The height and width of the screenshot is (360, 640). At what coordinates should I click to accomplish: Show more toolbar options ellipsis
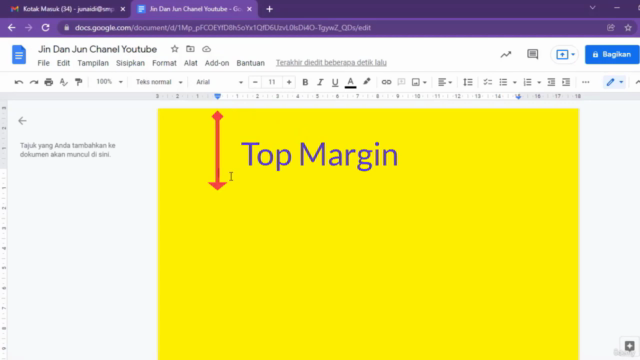click(x=586, y=82)
